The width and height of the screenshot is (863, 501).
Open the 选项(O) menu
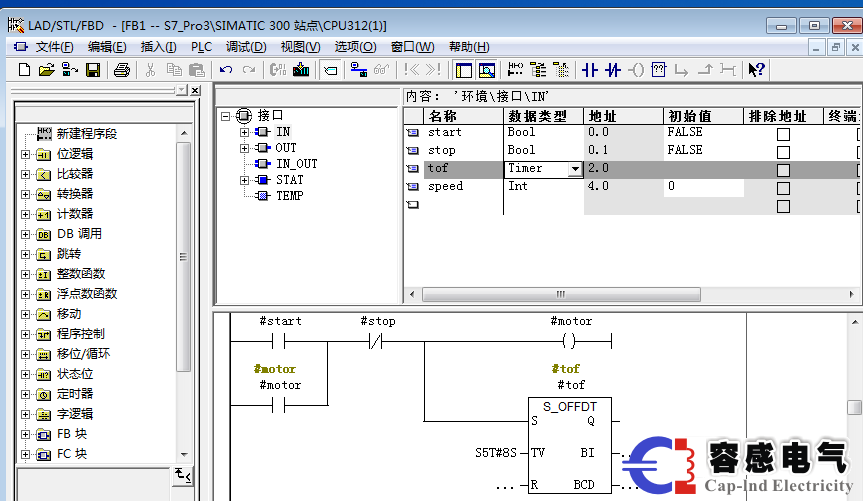click(356, 47)
